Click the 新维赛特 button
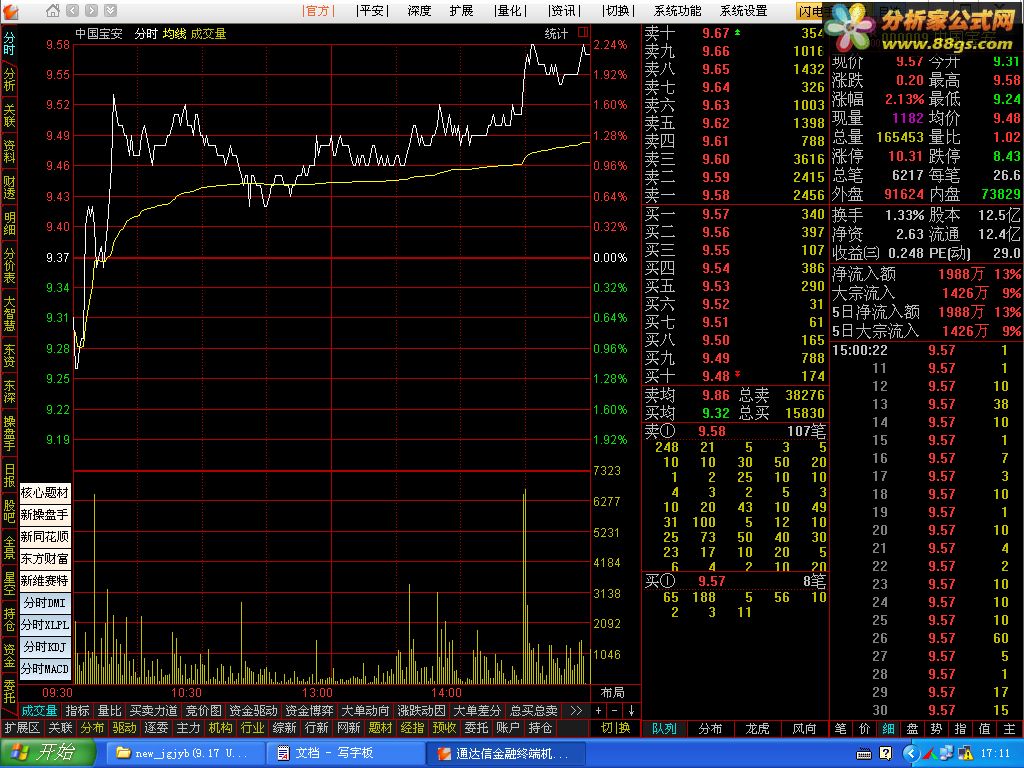Screen dimensions: 1024x768 click(44, 581)
